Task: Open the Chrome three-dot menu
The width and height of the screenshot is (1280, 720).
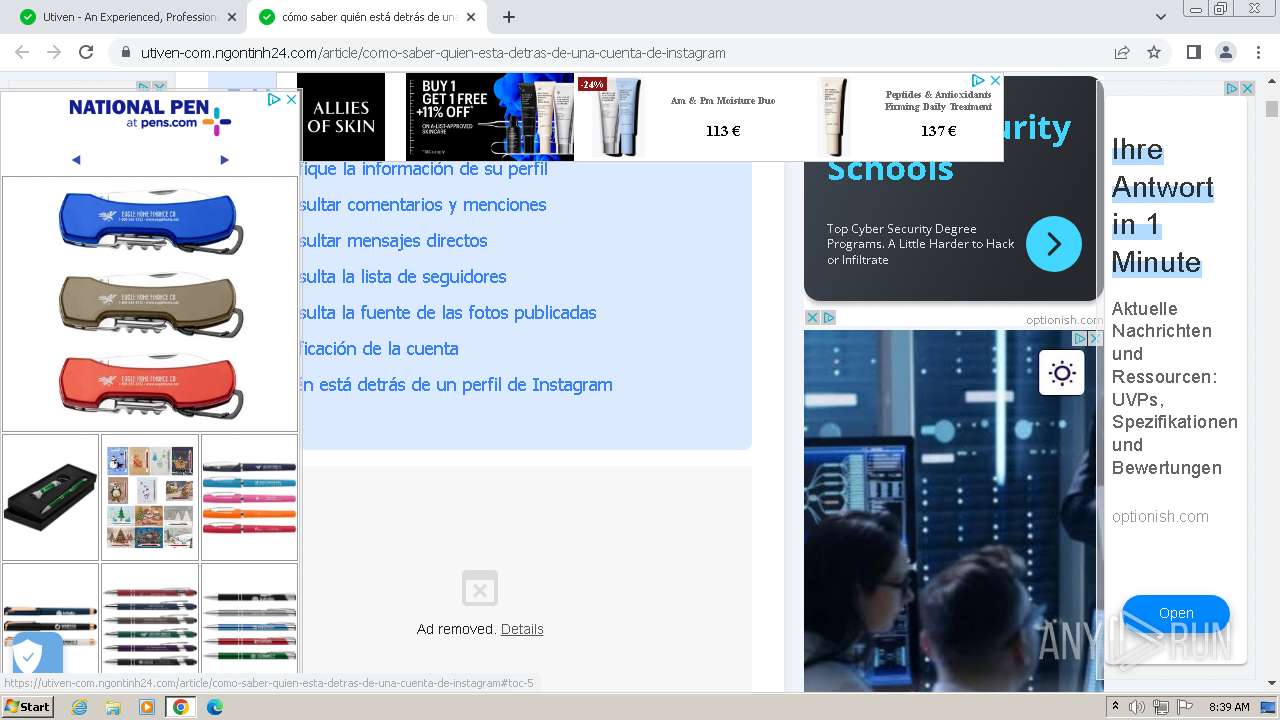Action: tap(1257, 52)
